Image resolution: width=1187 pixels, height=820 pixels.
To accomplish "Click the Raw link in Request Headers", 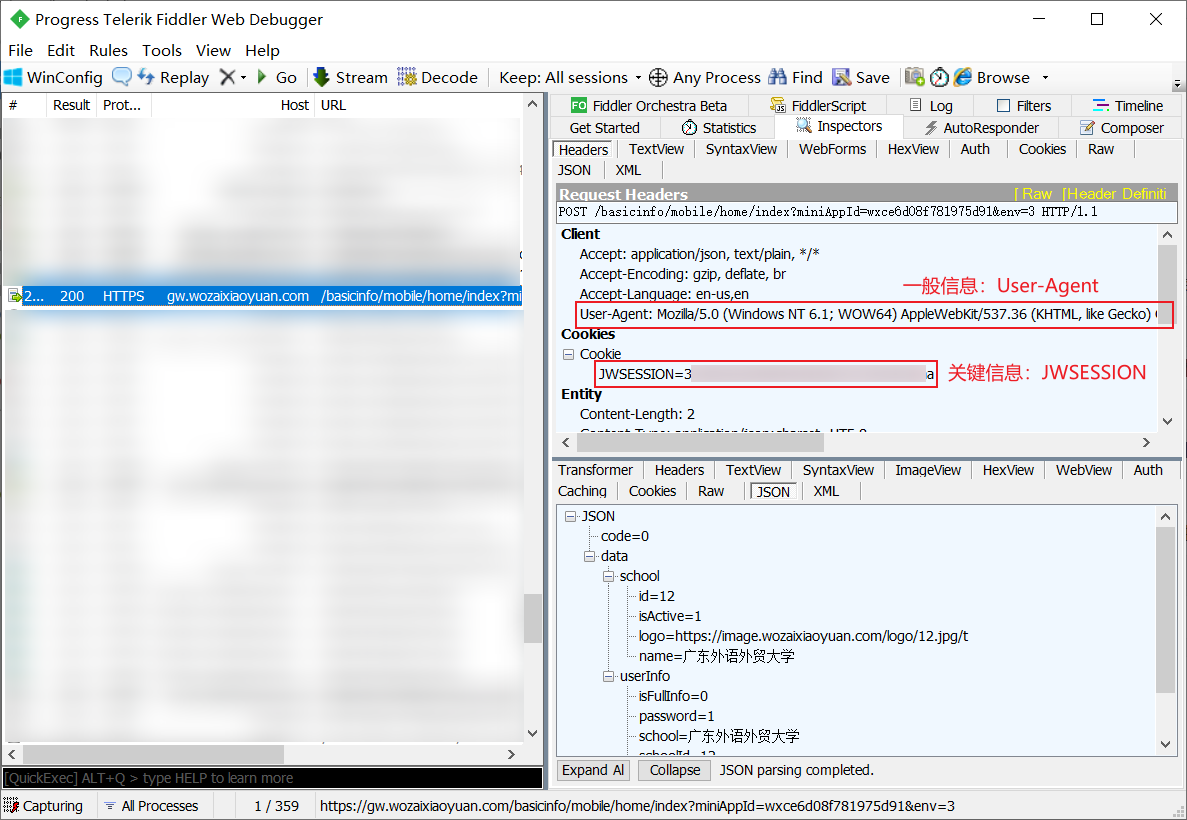I will (1036, 194).
